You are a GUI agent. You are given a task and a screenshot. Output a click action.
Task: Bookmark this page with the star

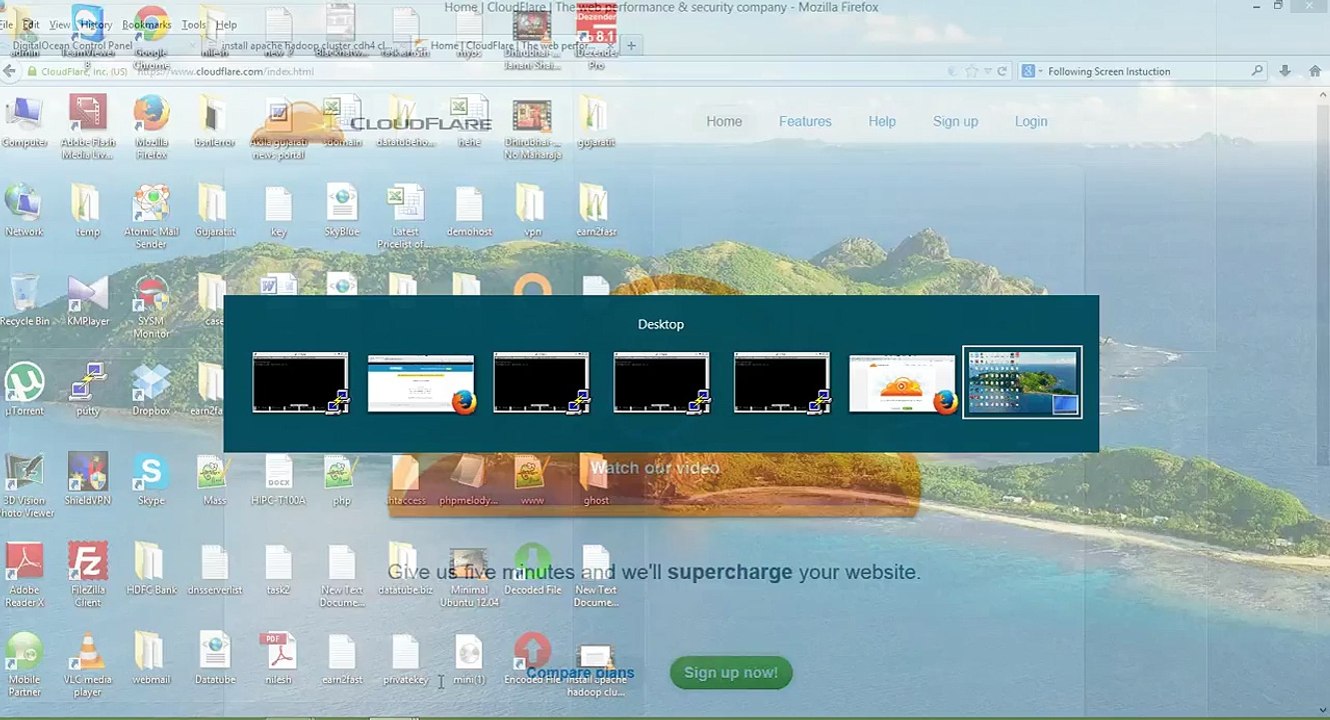(x=970, y=71)
